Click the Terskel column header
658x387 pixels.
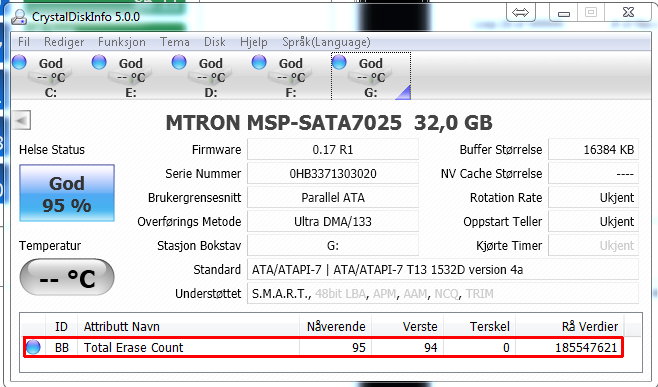pyautogui.click(x=480, y=326)
